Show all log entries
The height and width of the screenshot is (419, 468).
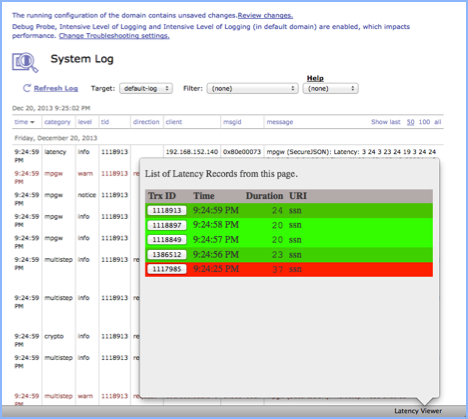pyautogui.click(x=437, y=122)
